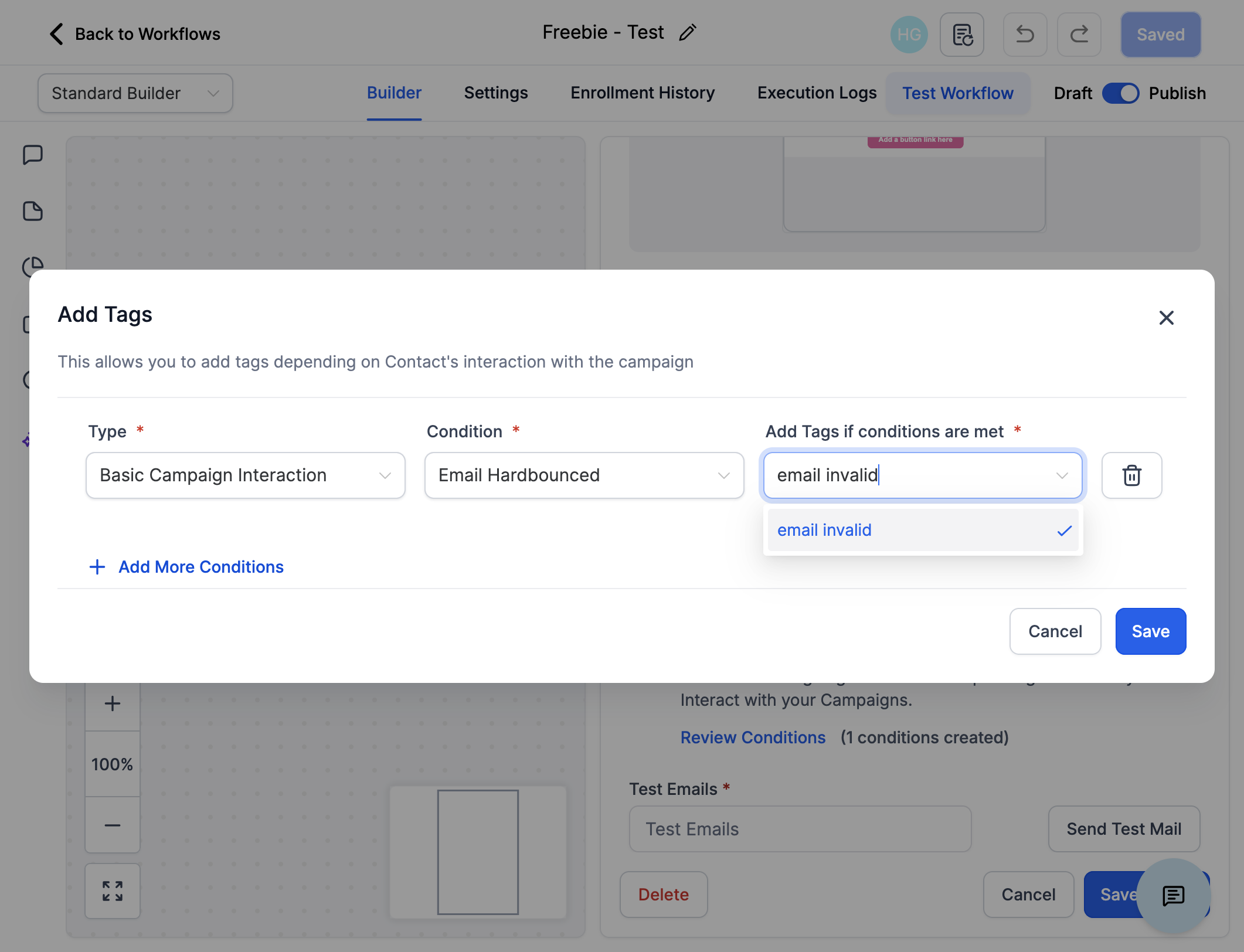Screen dimensions: 1244x952
Task: Collapse the tags dropdown chevron
Action: click(1062, 475)
